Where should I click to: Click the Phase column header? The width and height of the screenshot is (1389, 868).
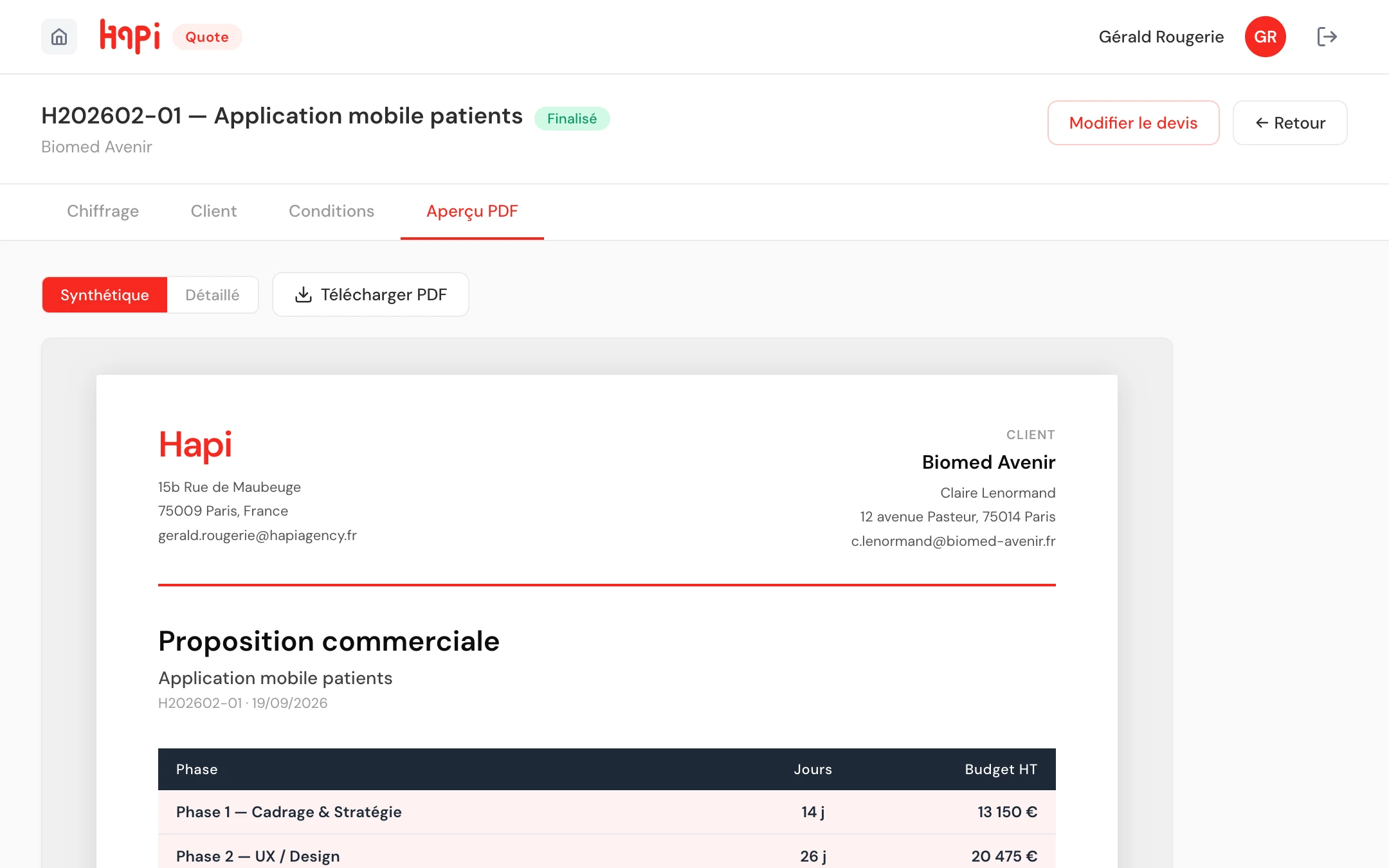coord(197,770)
